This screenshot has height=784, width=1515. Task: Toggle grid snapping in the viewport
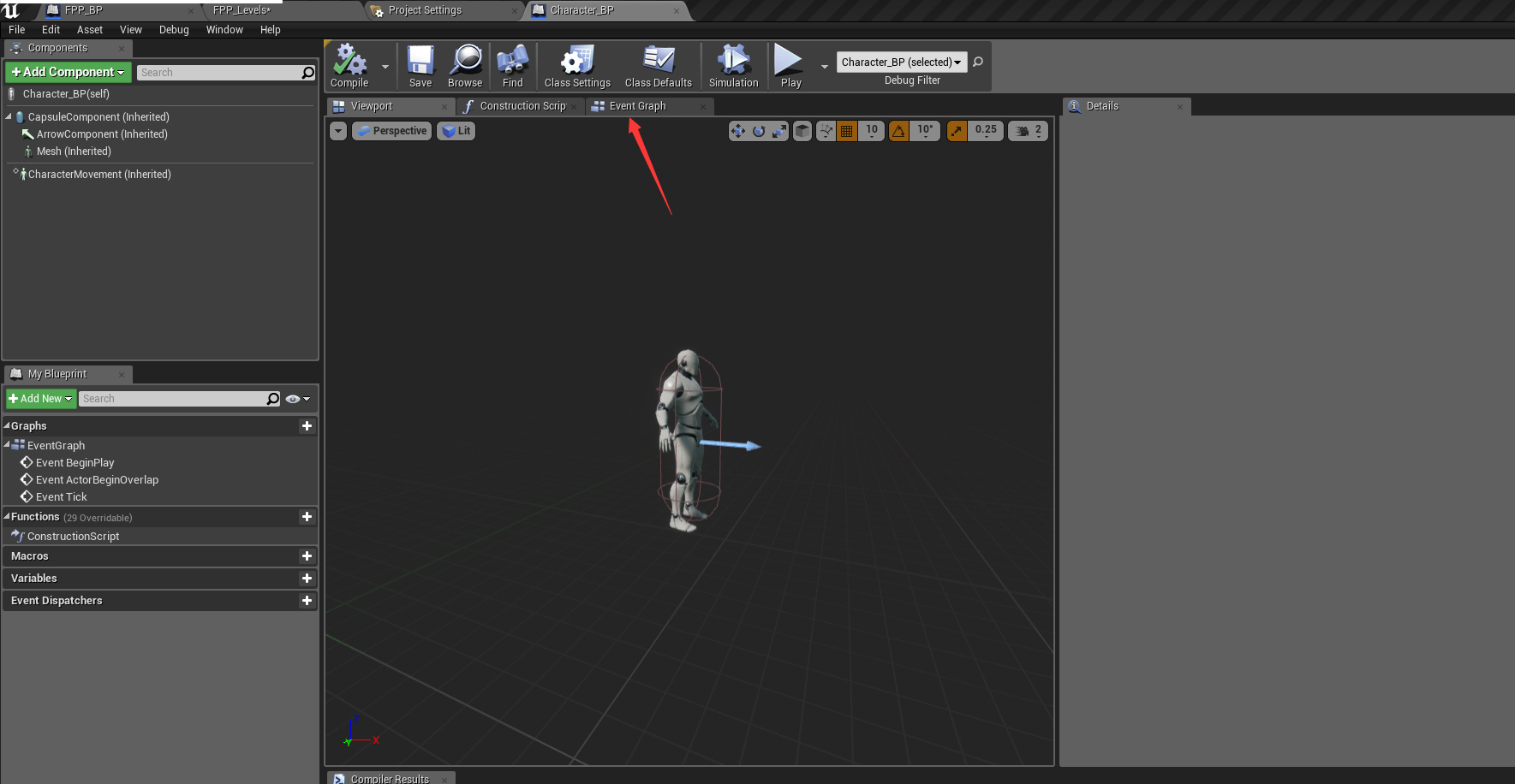pos(846,130)
